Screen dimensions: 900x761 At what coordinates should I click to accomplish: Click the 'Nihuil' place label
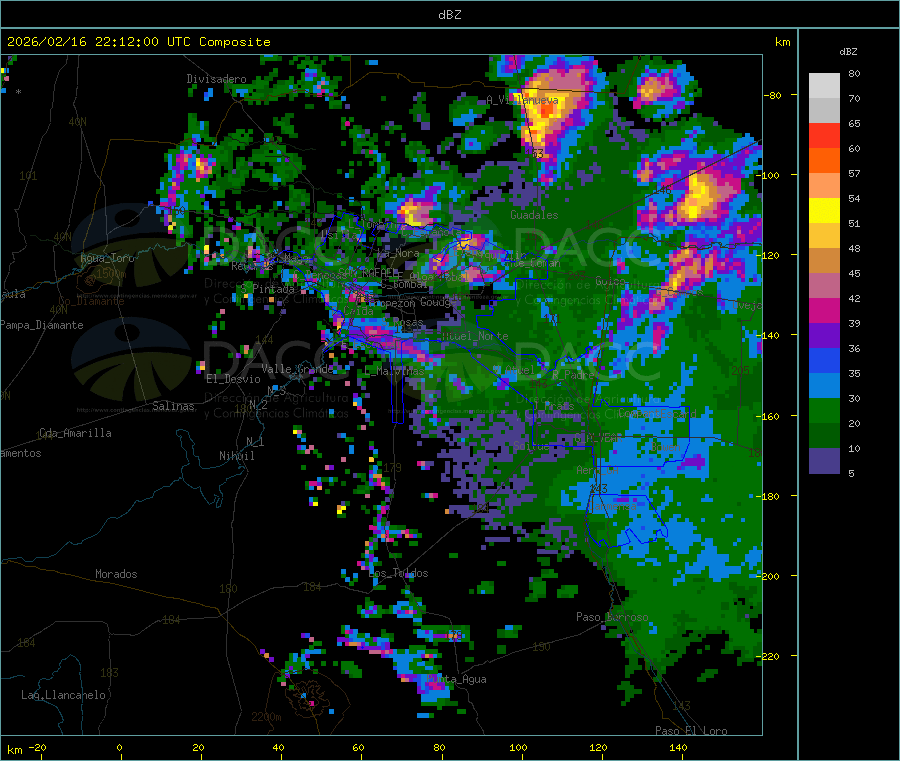(237, 456)
